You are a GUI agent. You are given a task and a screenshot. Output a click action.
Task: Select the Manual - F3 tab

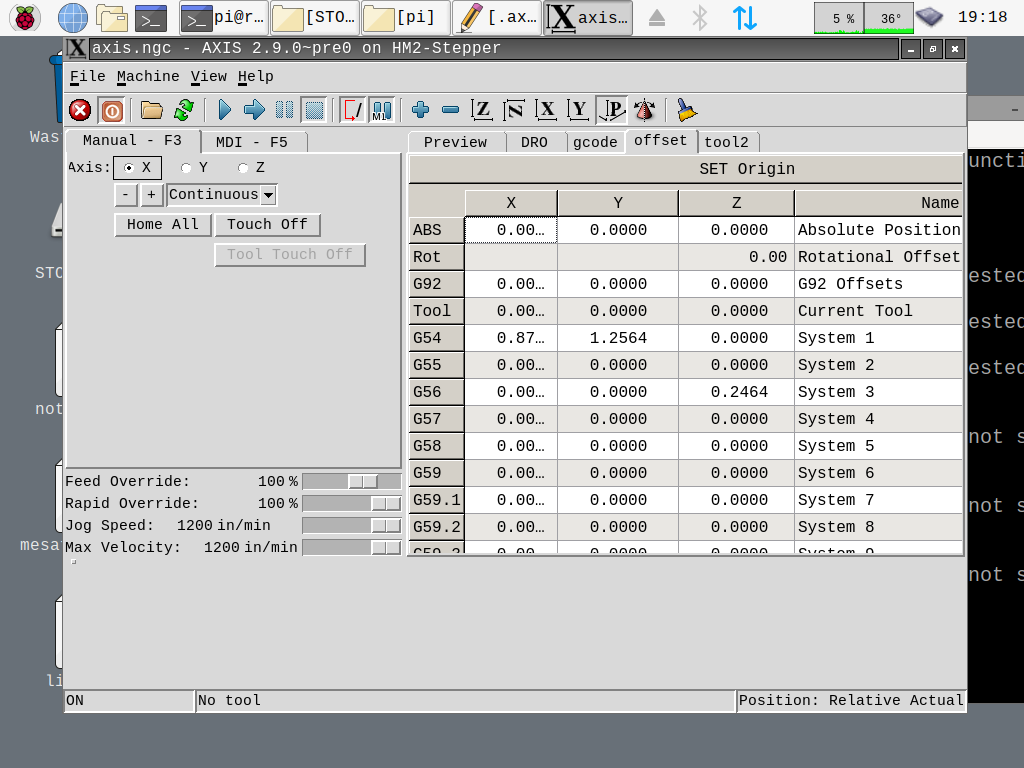click(x=133, y=140)
